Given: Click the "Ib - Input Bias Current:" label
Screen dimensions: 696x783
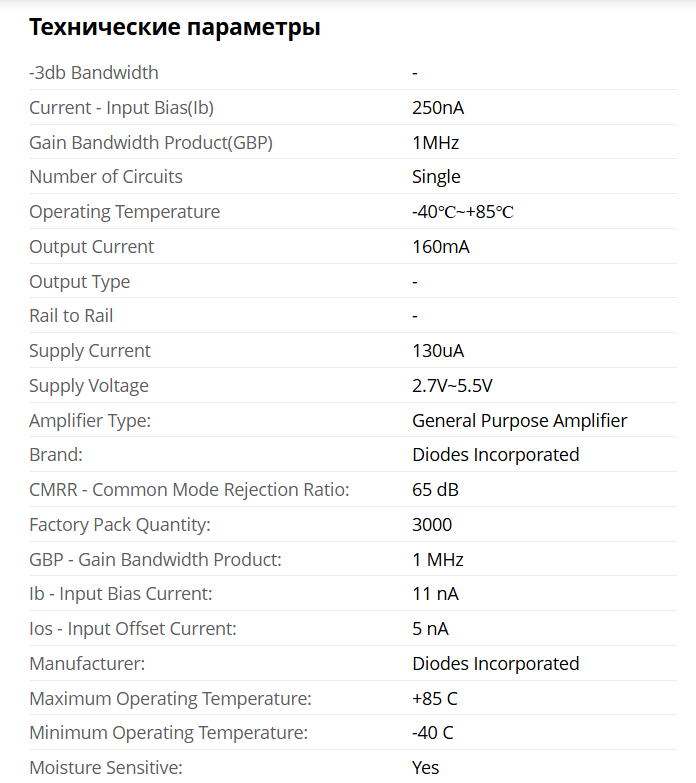Looking at the screenshot, I should pyautogui.click(x=121, y=594).
